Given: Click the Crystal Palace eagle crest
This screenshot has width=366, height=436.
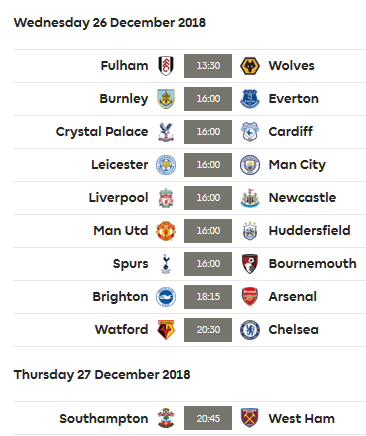Looking at the screenshot, I should (166, 132).
